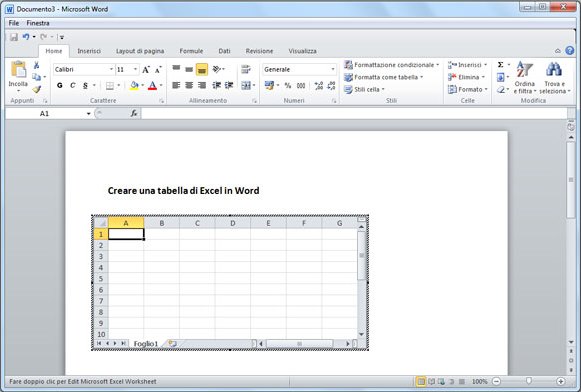Click the wrap text icon
Image resolution: width=581 pixels, height=392 pixels.
(245, 69)
